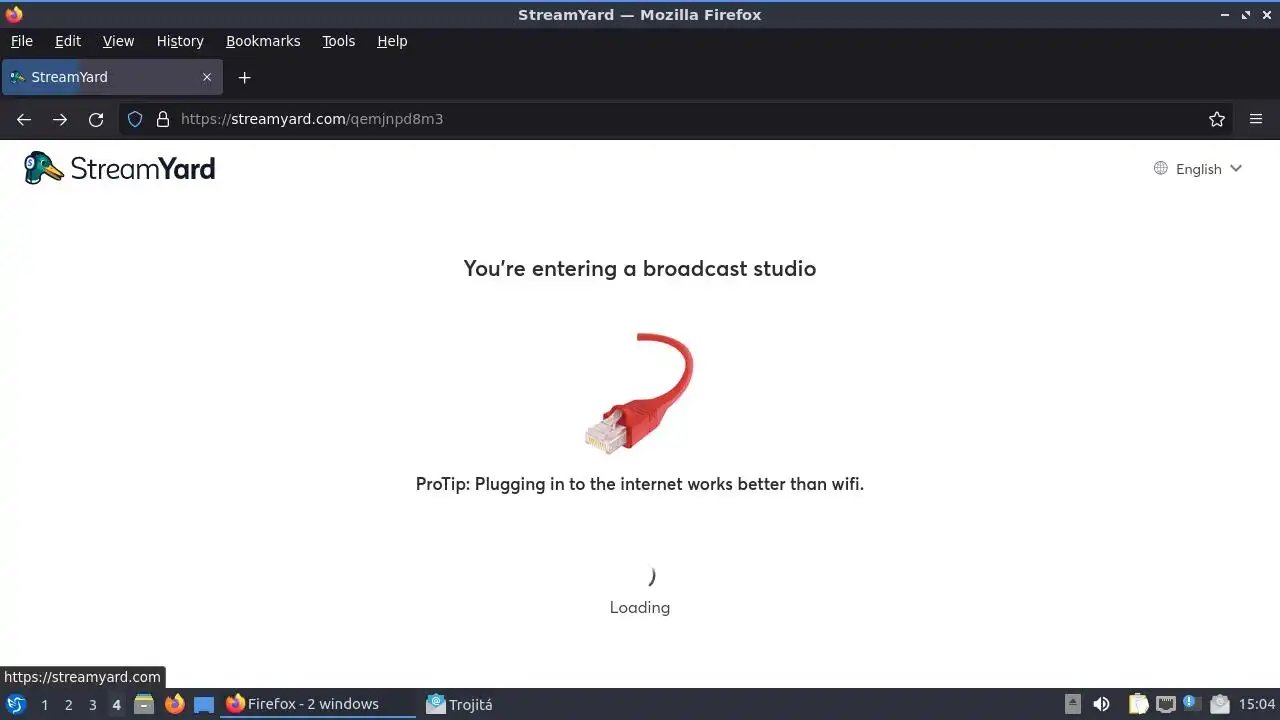Open the removable media tray icon

pos(1072,704)
